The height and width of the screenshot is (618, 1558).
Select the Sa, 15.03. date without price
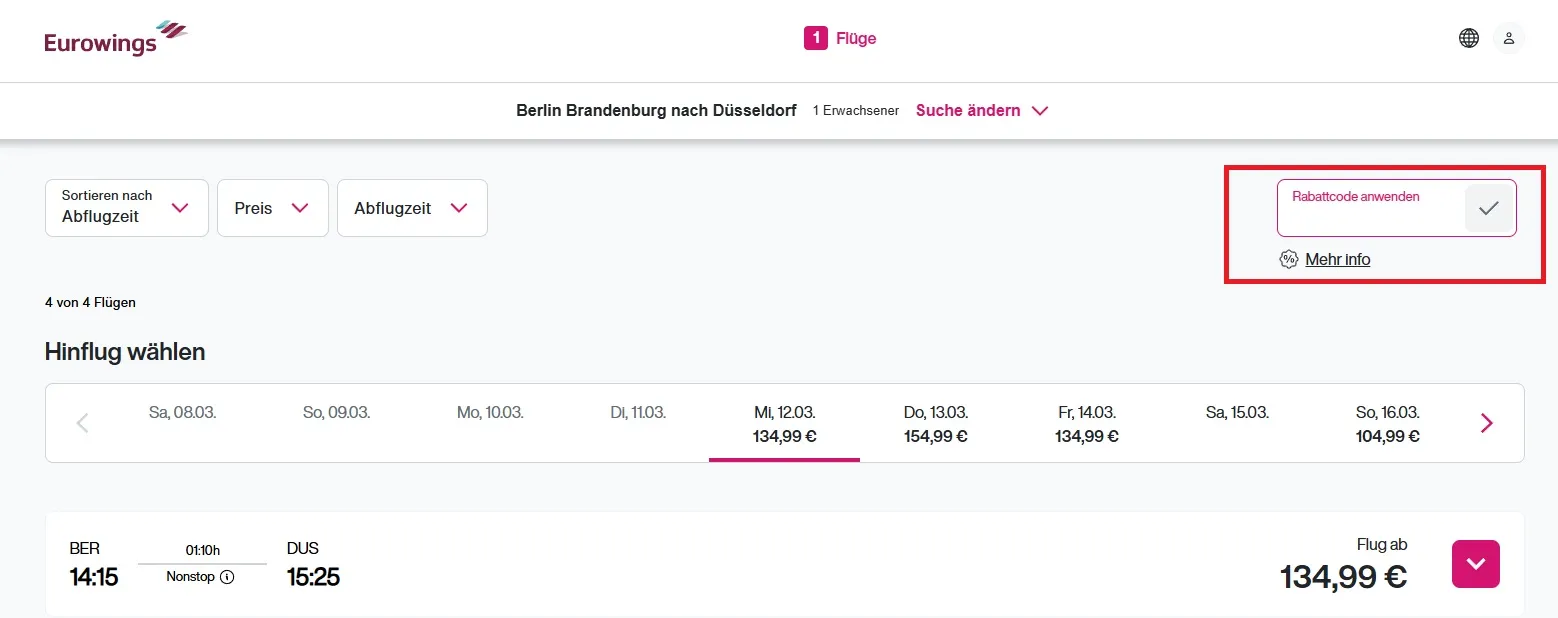click(1236, 411)
